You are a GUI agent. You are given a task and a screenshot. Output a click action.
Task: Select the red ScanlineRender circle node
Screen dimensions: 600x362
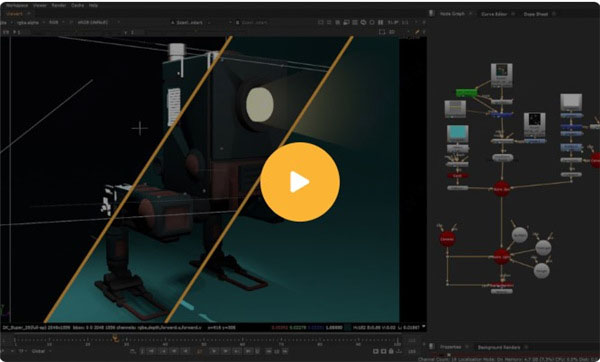coord(501,257)
